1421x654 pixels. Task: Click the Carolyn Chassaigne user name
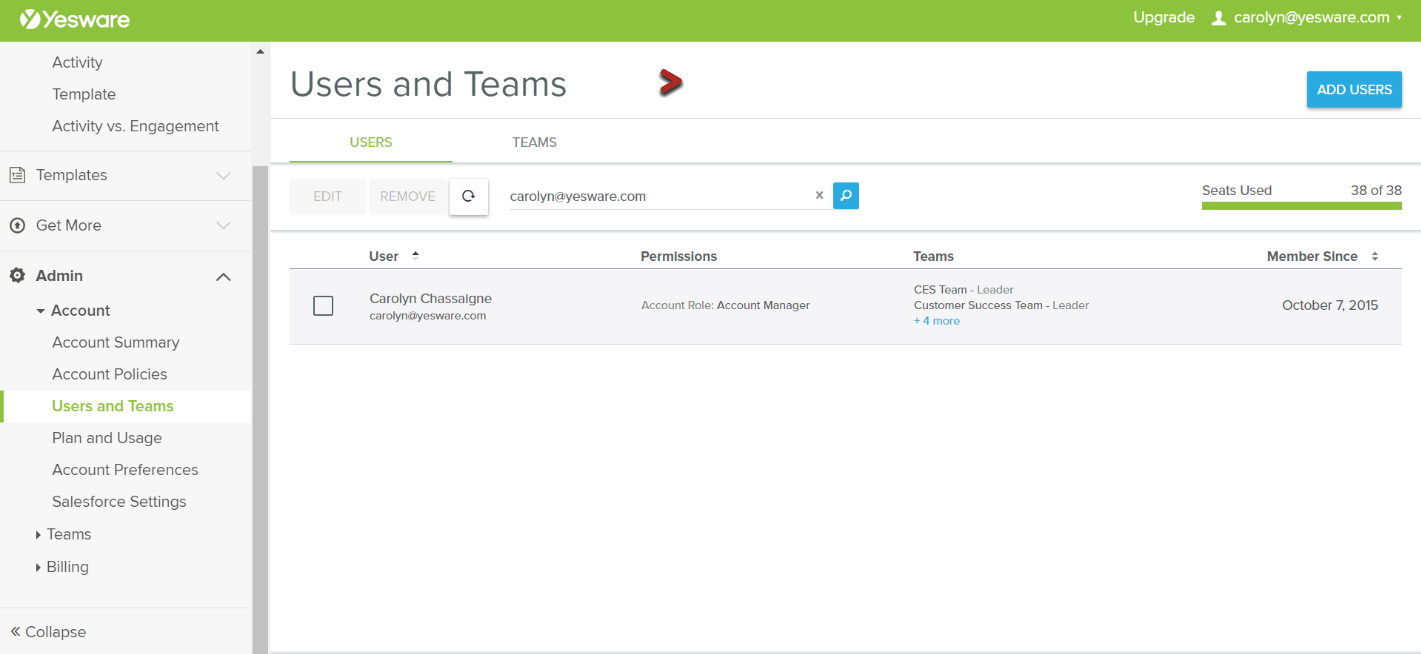[431, 298]
